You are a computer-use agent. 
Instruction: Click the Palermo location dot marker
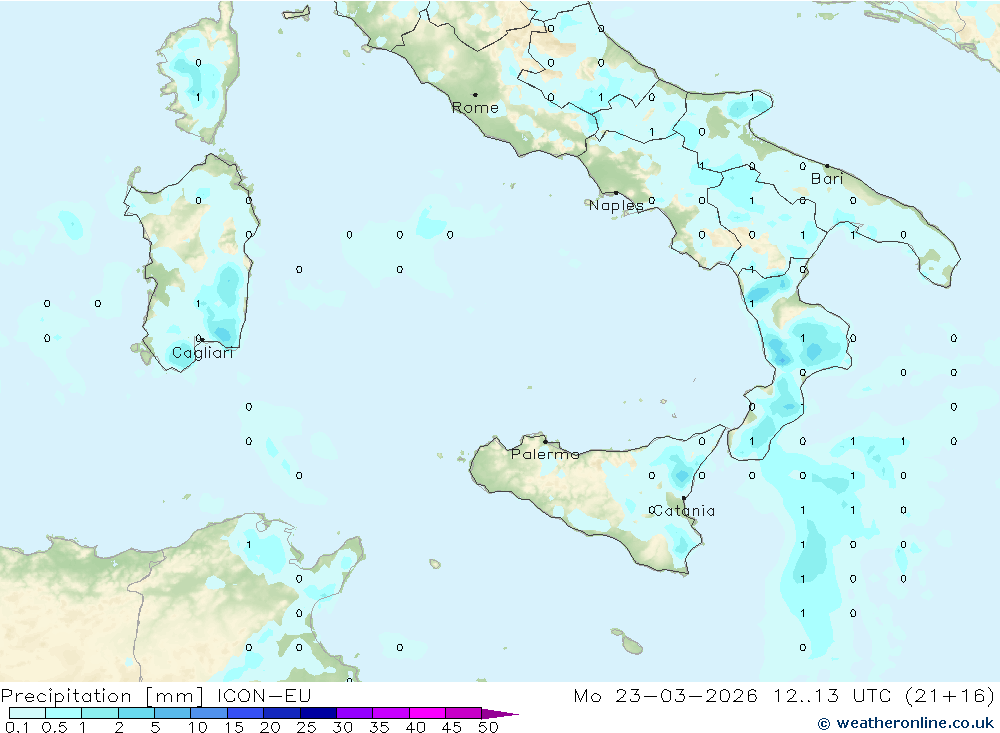pyautogui.click(x=545, y=441)
